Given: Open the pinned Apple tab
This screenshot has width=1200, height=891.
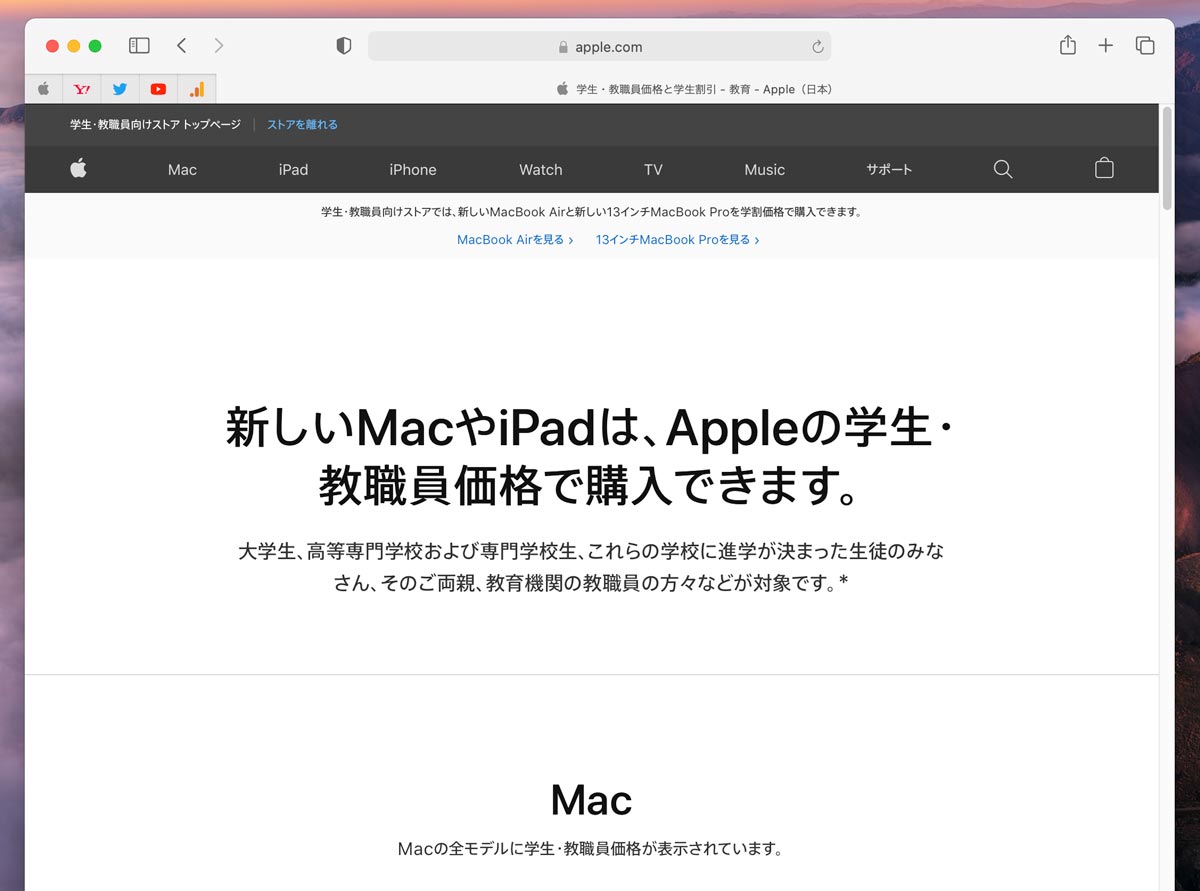Looking at the screenshot, I should [44, 89].
